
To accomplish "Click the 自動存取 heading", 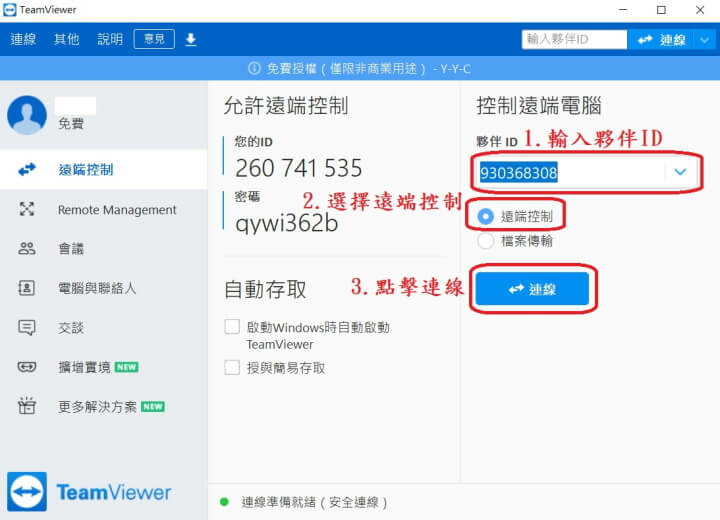I will (265, 290).
